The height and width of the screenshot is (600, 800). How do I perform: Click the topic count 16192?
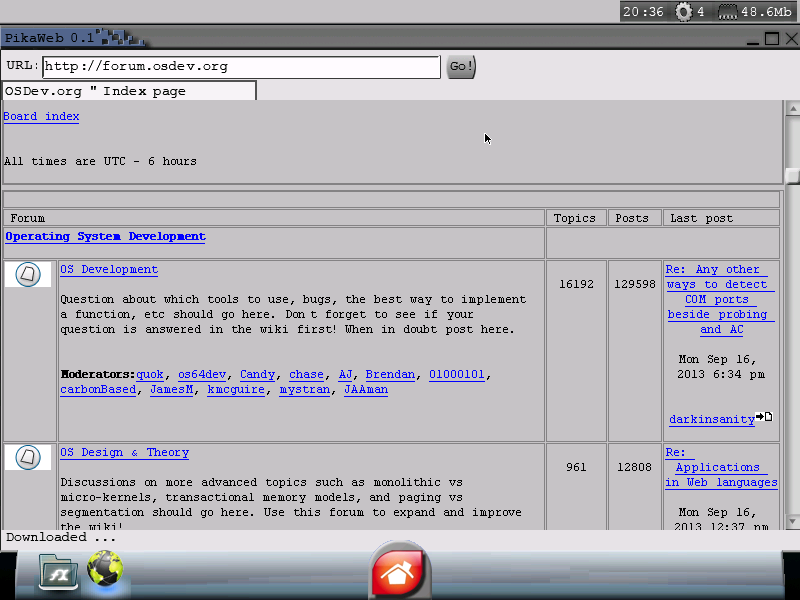pyautogui.click(x=576, y=284)
